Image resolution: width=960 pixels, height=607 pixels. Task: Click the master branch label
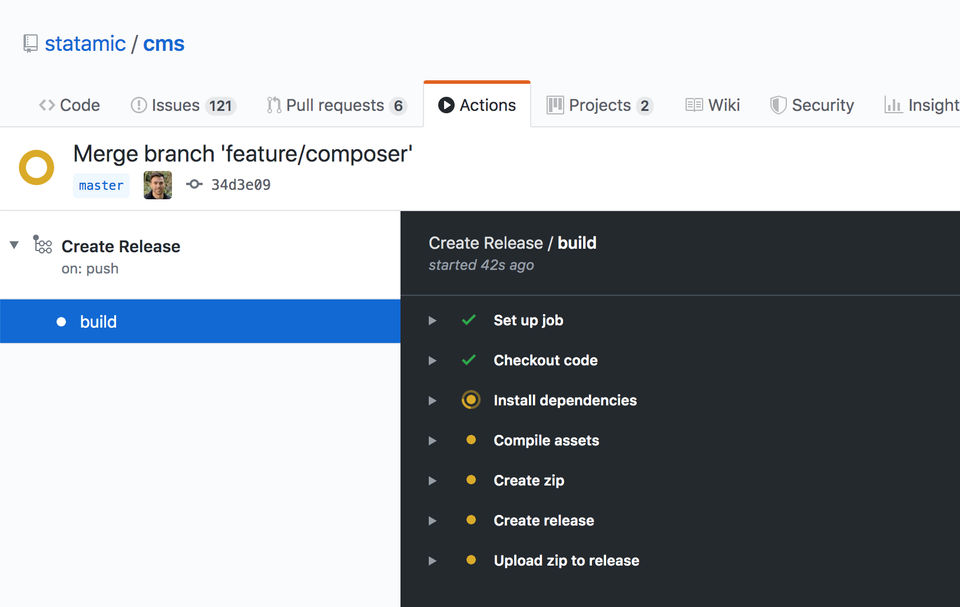pos(101,185)
